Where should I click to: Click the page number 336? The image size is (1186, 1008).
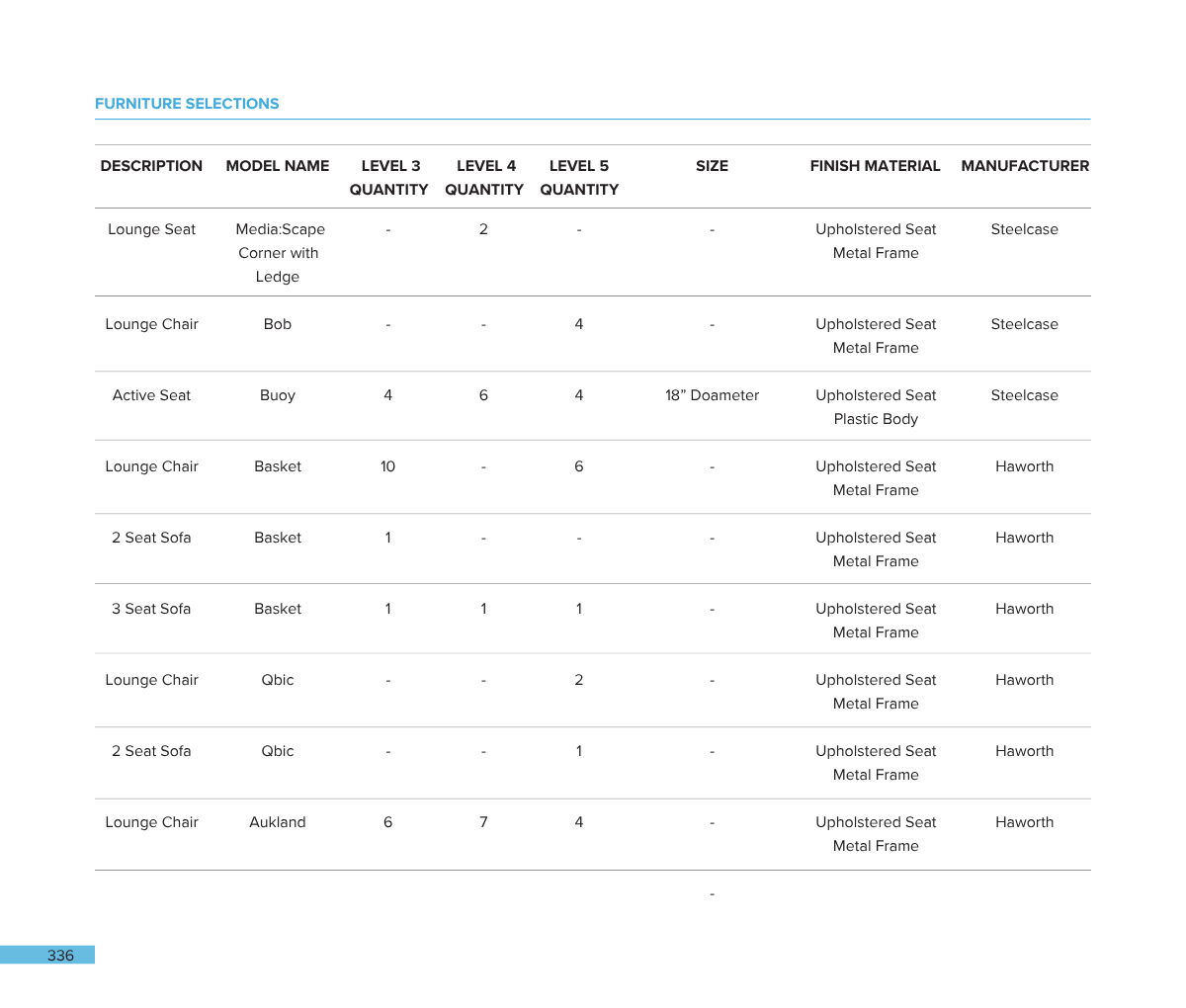[60, 956]
